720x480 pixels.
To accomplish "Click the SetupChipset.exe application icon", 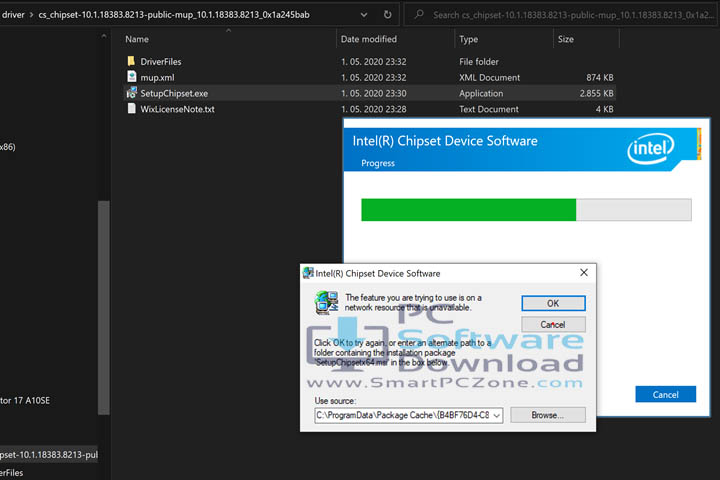I will 132,93.
